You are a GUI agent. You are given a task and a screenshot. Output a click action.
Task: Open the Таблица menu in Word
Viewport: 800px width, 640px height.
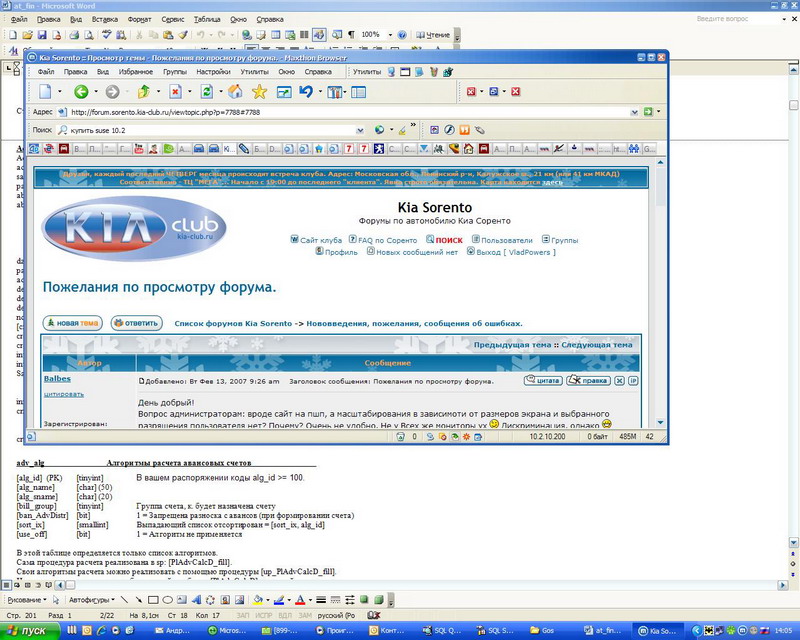pos(207,19)
